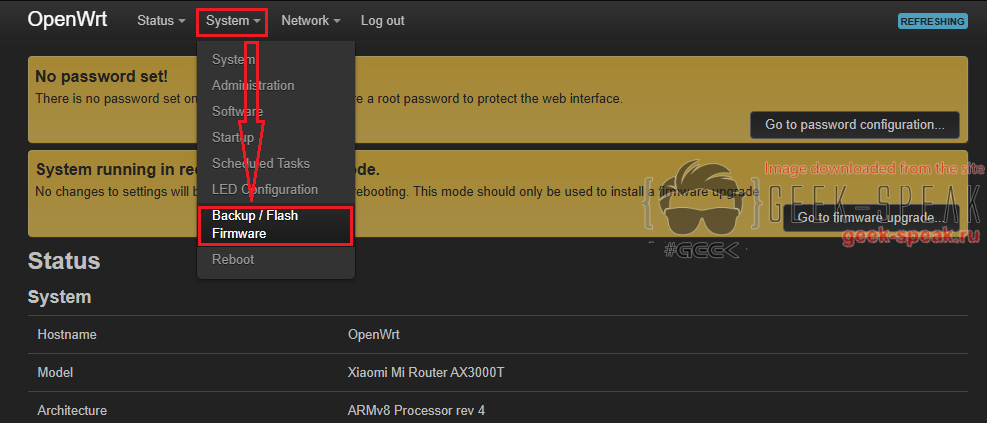Open the Network dropdown menu
The width and height of the screenshot is (987, 423).
click(x=311, y=21)
